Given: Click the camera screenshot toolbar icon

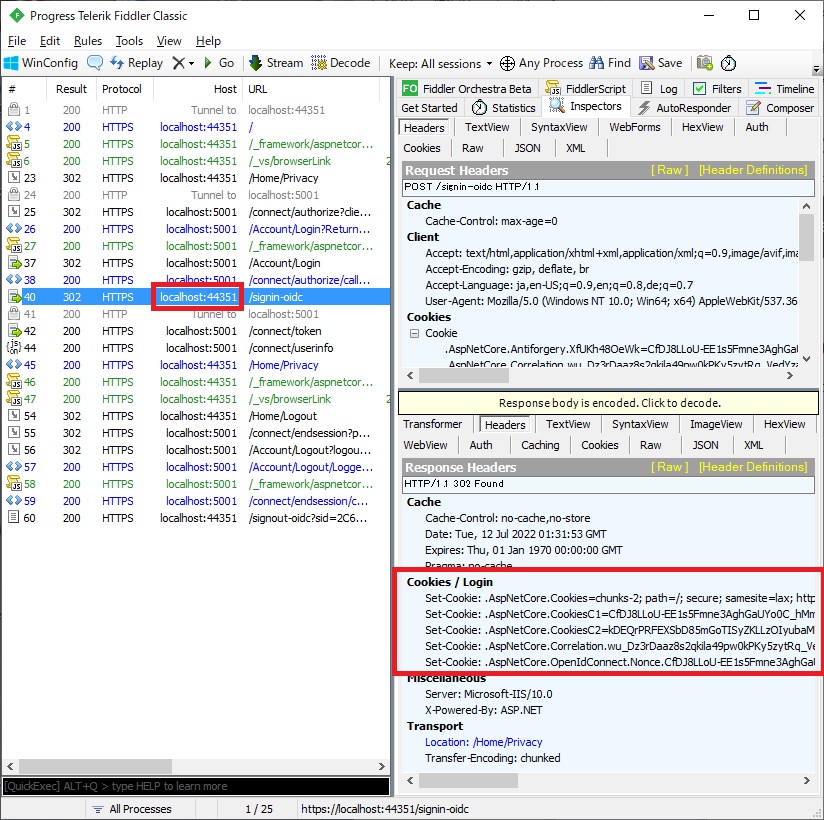Looking at the screenshot, I should click(x=705, y=63).
